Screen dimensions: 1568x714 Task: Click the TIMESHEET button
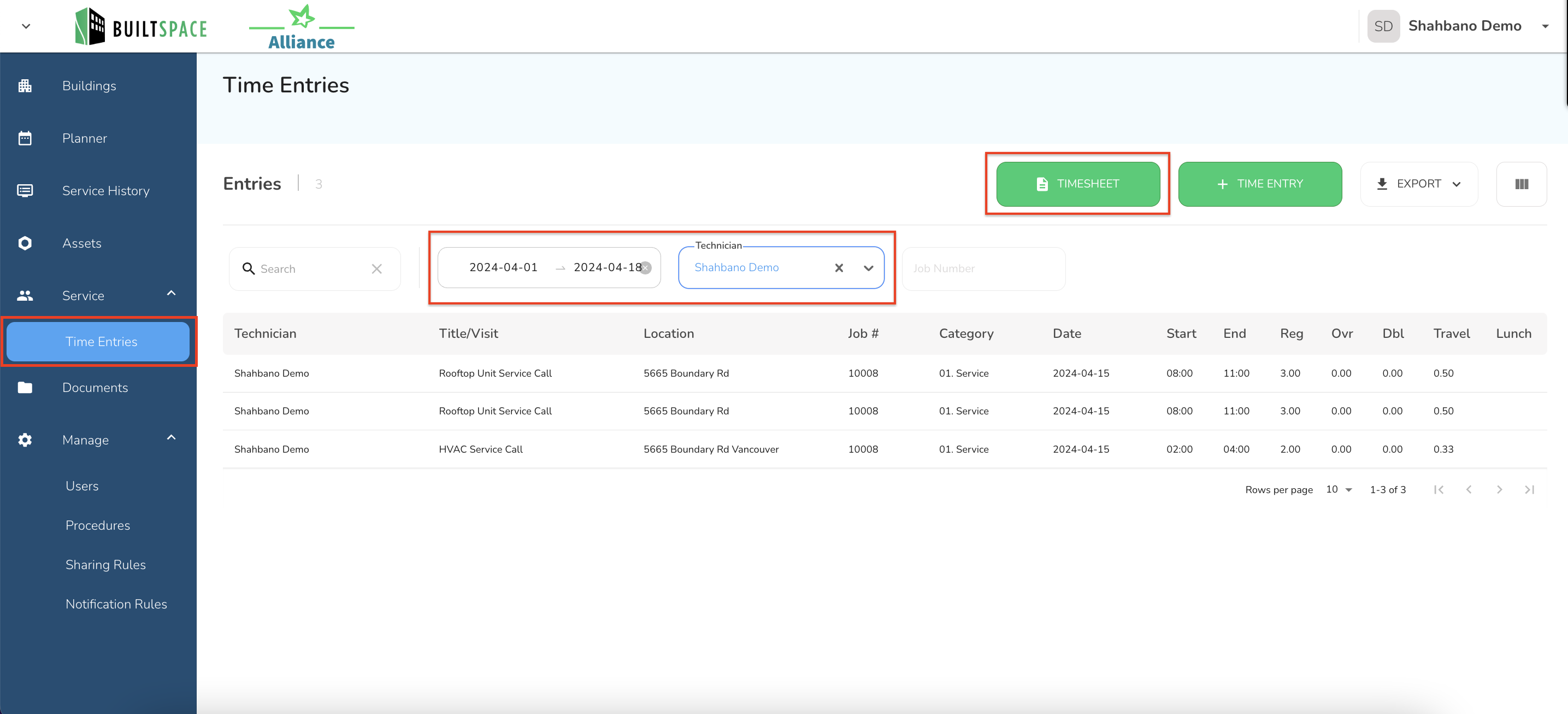tap(1077, 184)
